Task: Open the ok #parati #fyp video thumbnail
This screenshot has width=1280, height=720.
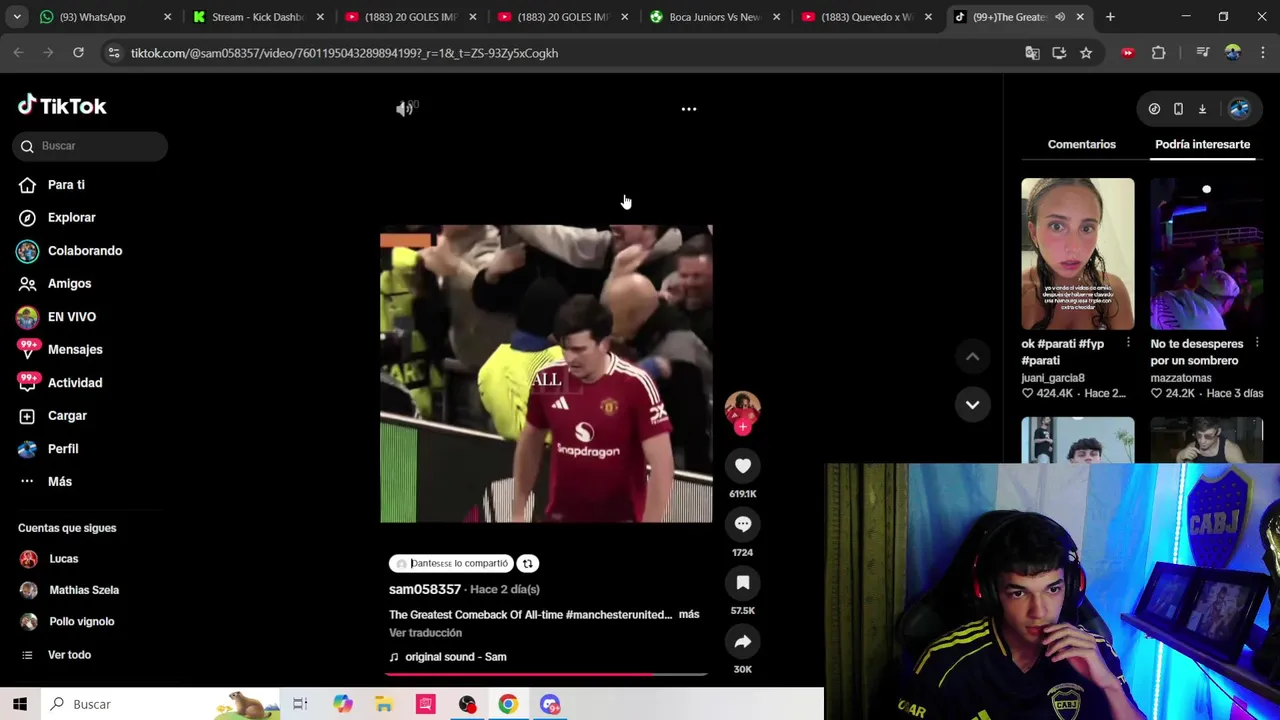Action: point(1078,254)
